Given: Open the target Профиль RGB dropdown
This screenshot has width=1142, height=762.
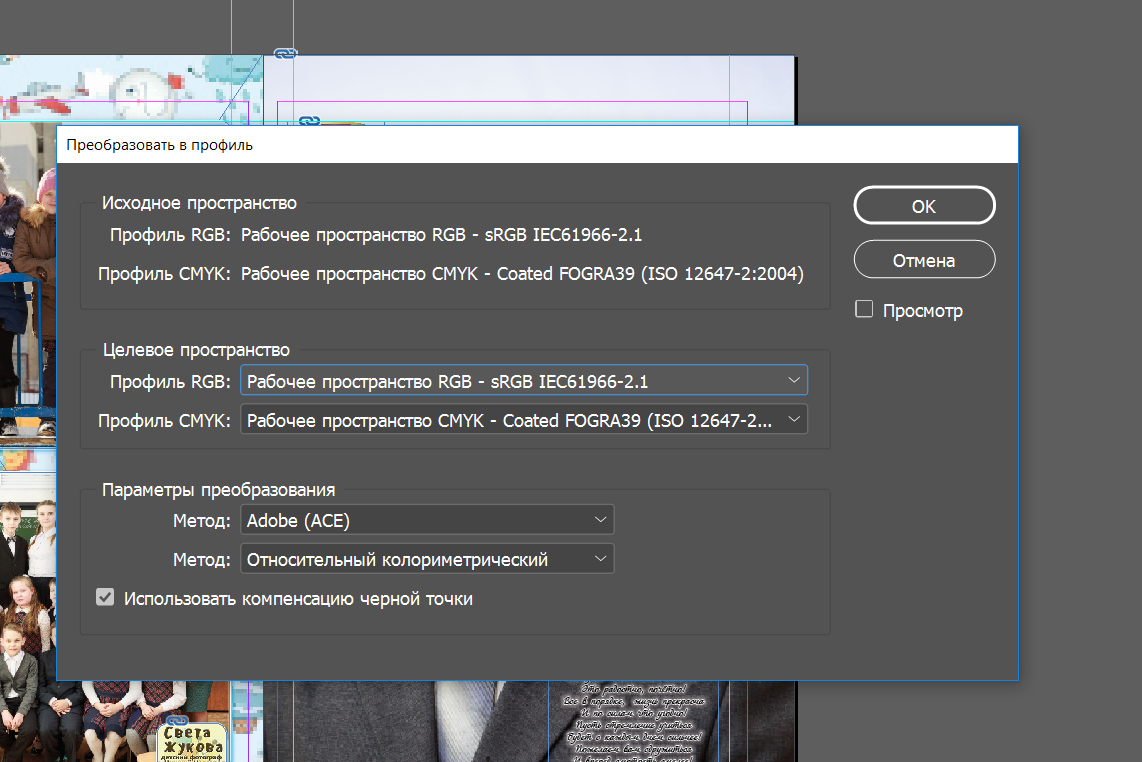Looking at the screenshot, I should tap(524, 381).
